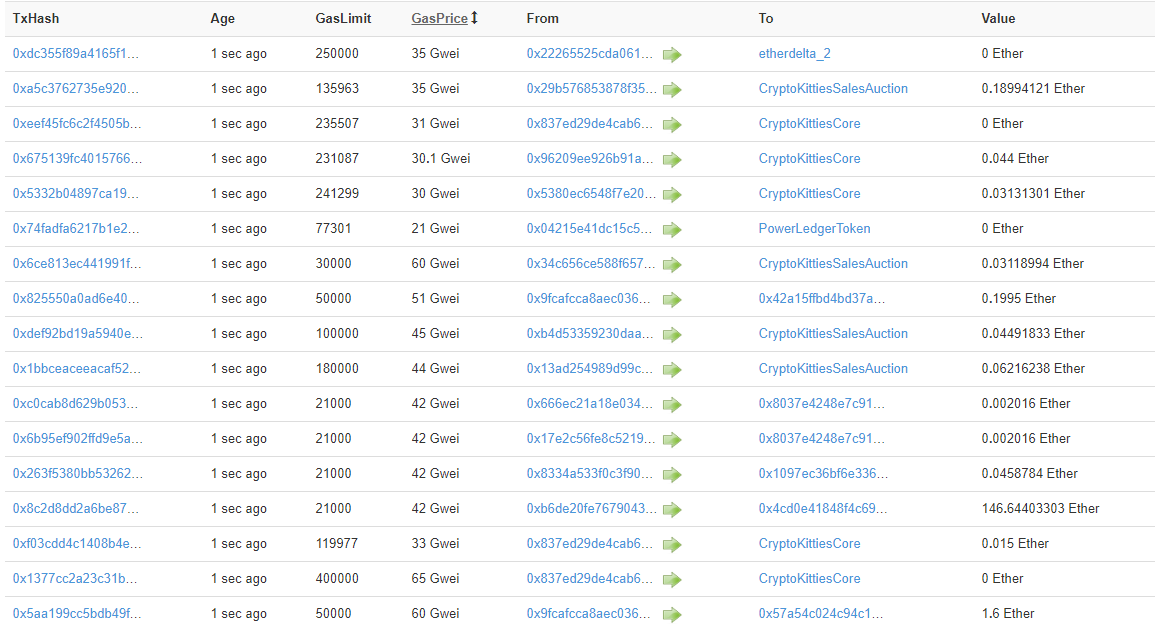The image size is (1160, 630).
Task: Open sender address 0x666ec21a18e034...
Action: pos(590,404)
